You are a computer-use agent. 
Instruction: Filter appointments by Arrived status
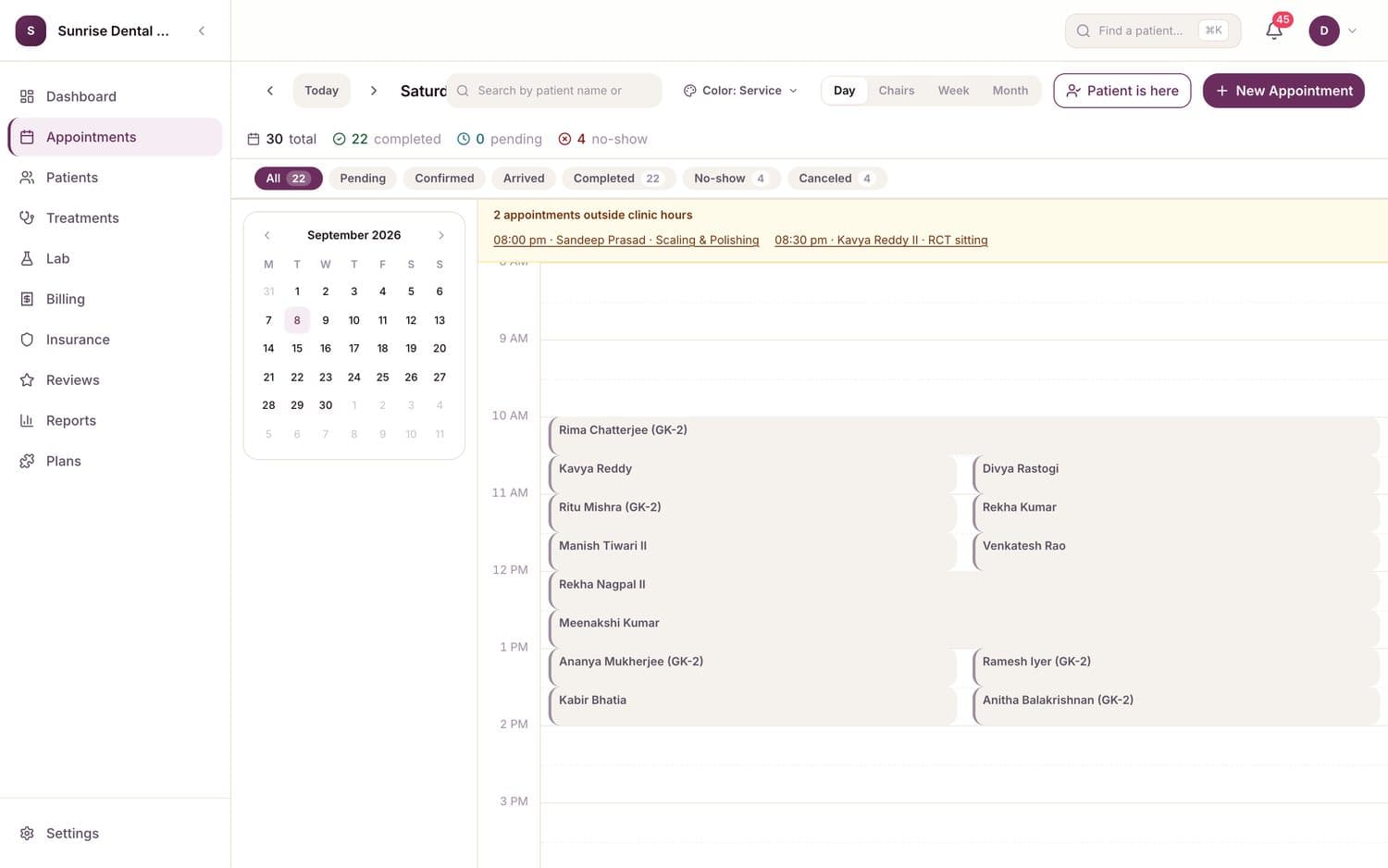pyautogui.click(x=524, y=179)
